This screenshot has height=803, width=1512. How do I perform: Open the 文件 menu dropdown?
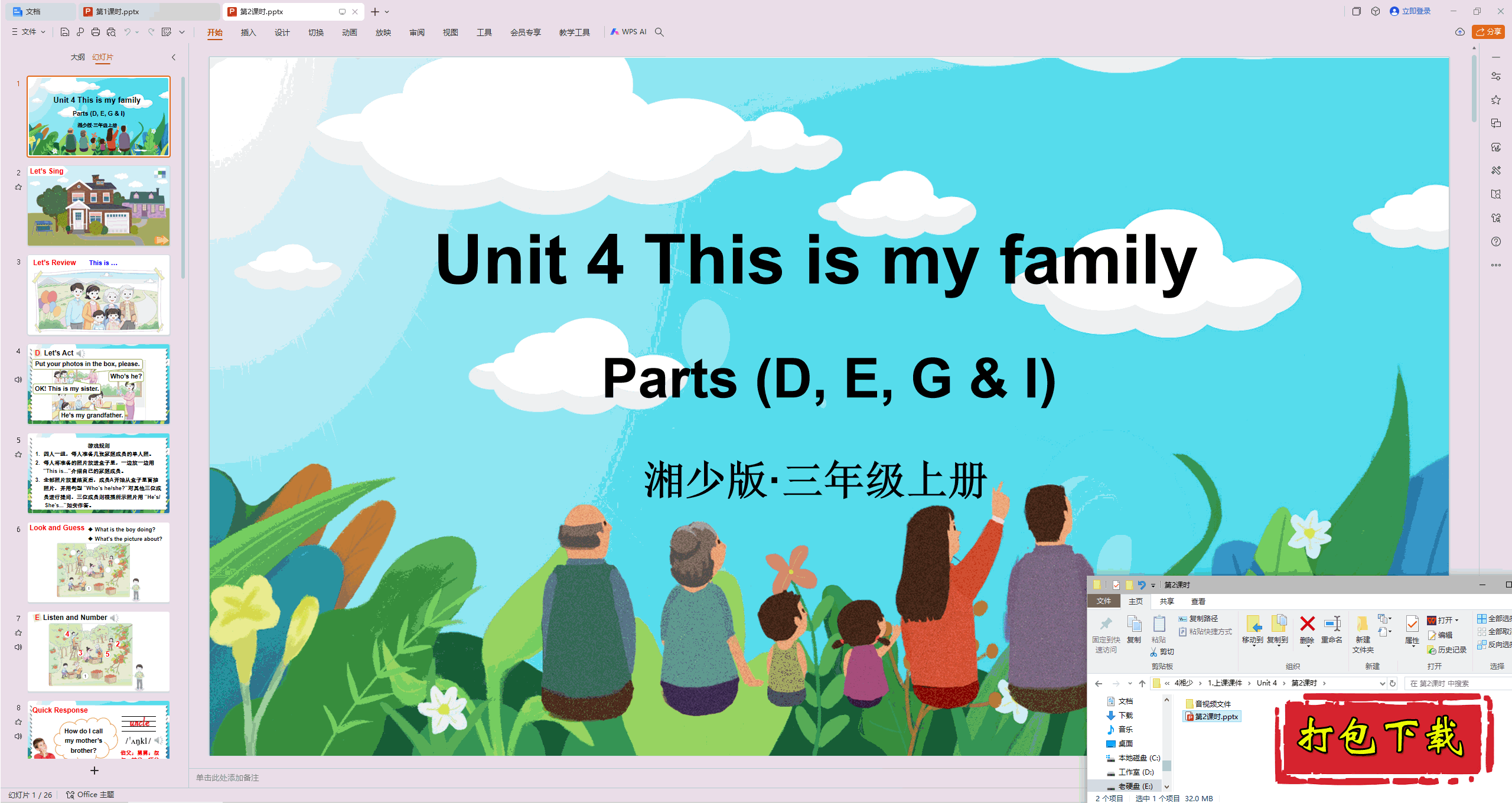coord(28,32)
